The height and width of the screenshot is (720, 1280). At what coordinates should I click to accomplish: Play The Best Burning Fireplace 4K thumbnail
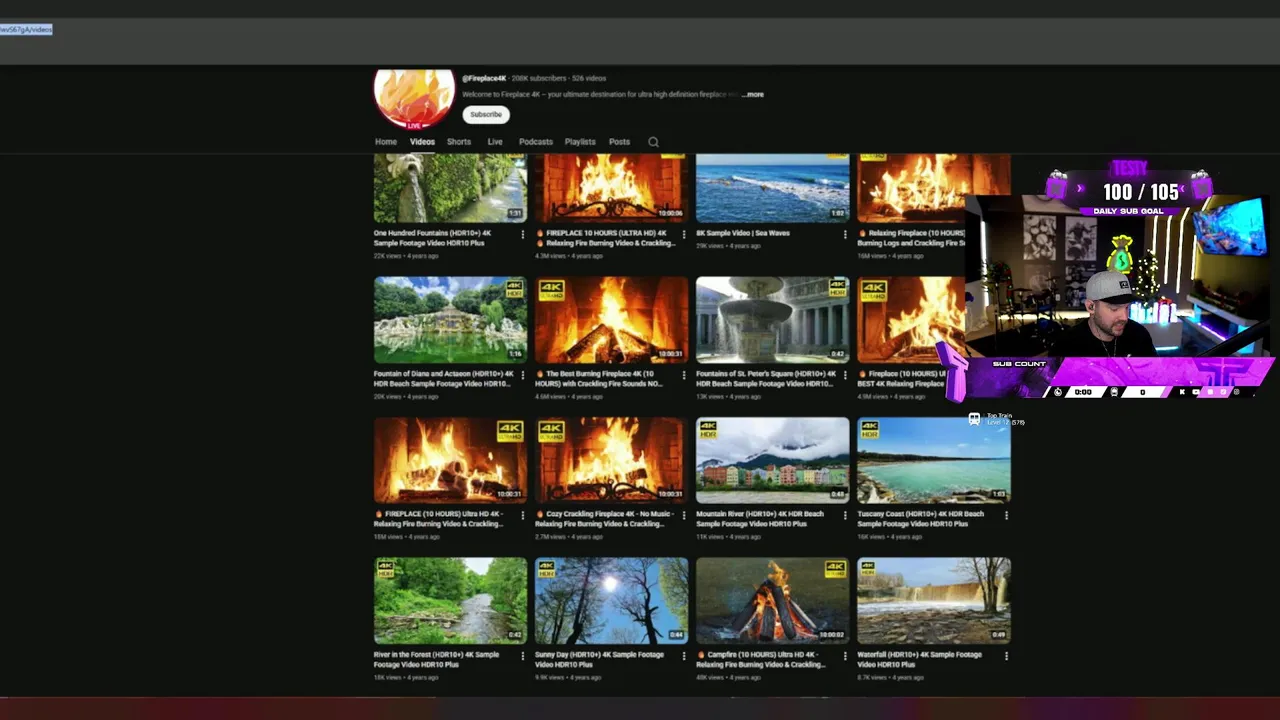(x=611, y=320)
